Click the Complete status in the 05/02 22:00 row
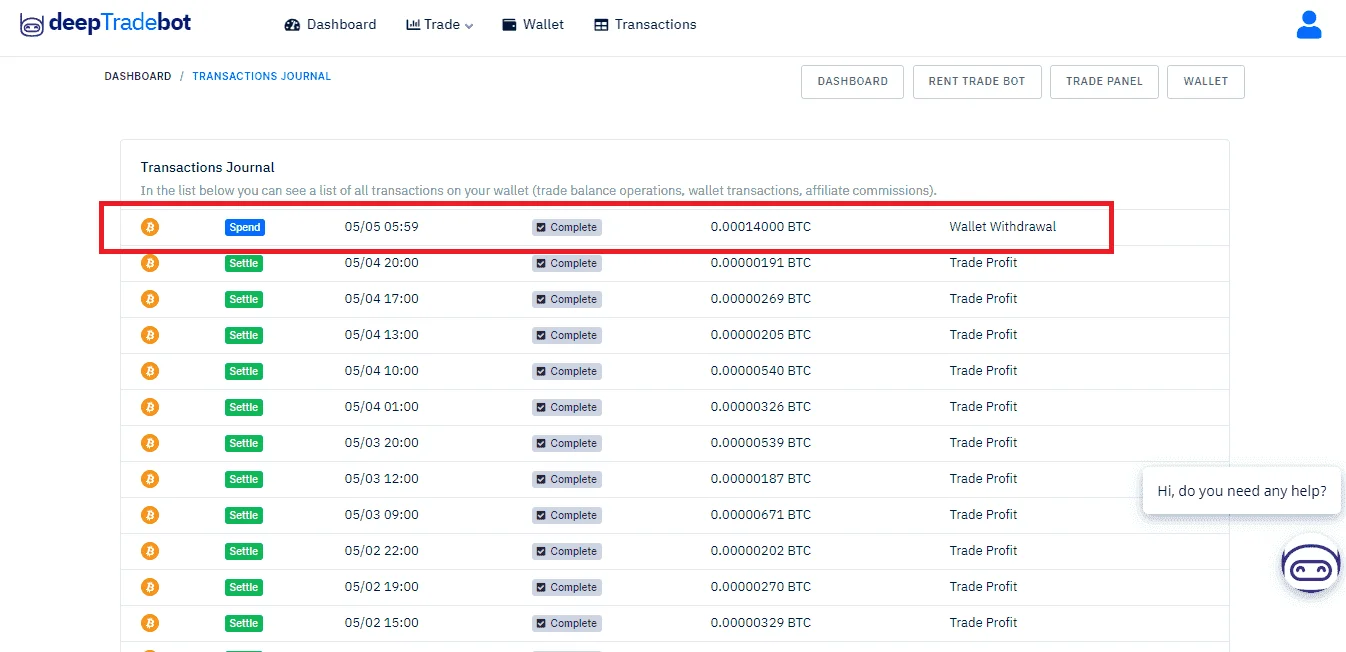Screen dimensions: 1346x652 [567, 551]
